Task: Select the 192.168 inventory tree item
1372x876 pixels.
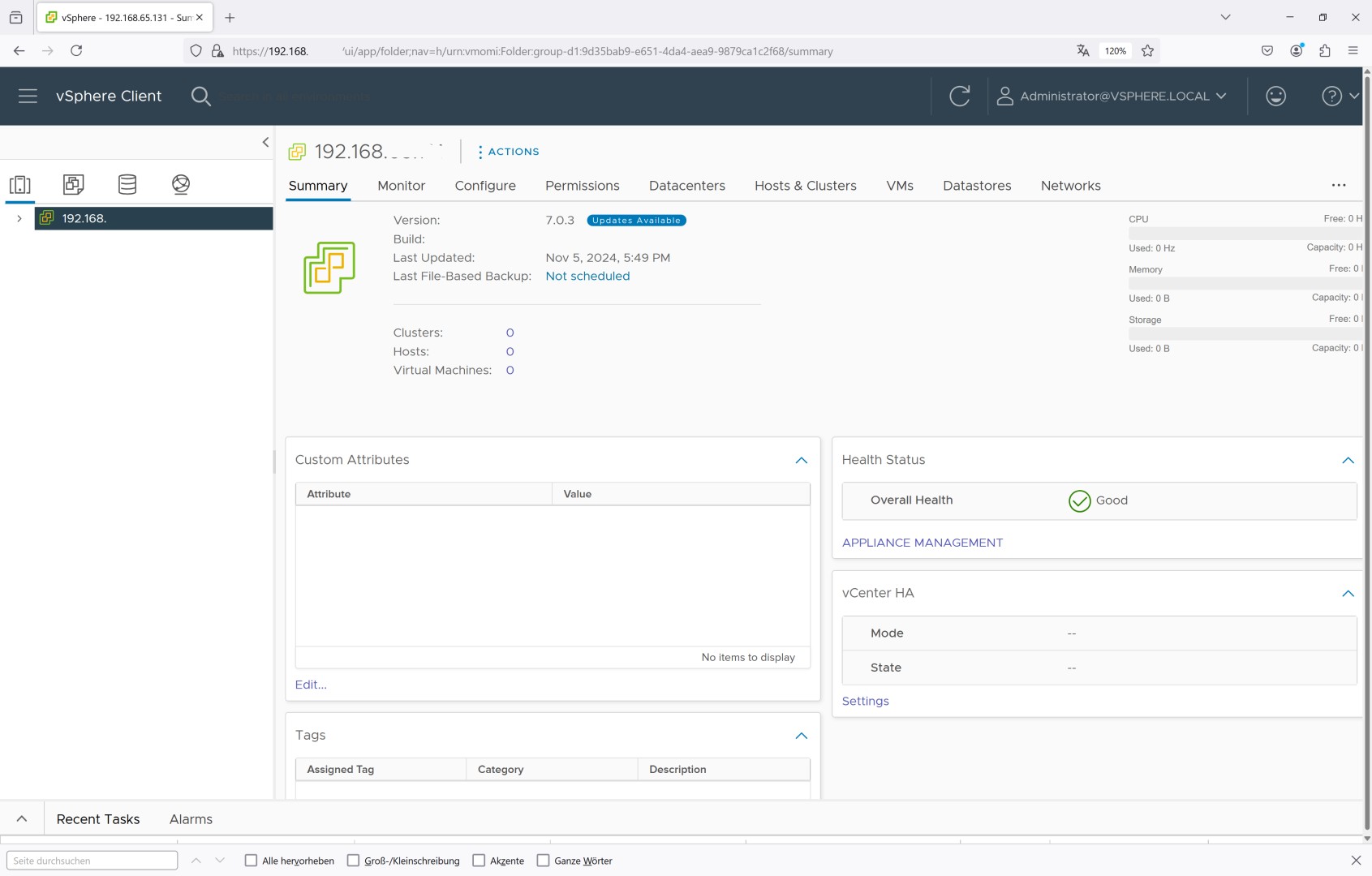Action: point(153,218)
